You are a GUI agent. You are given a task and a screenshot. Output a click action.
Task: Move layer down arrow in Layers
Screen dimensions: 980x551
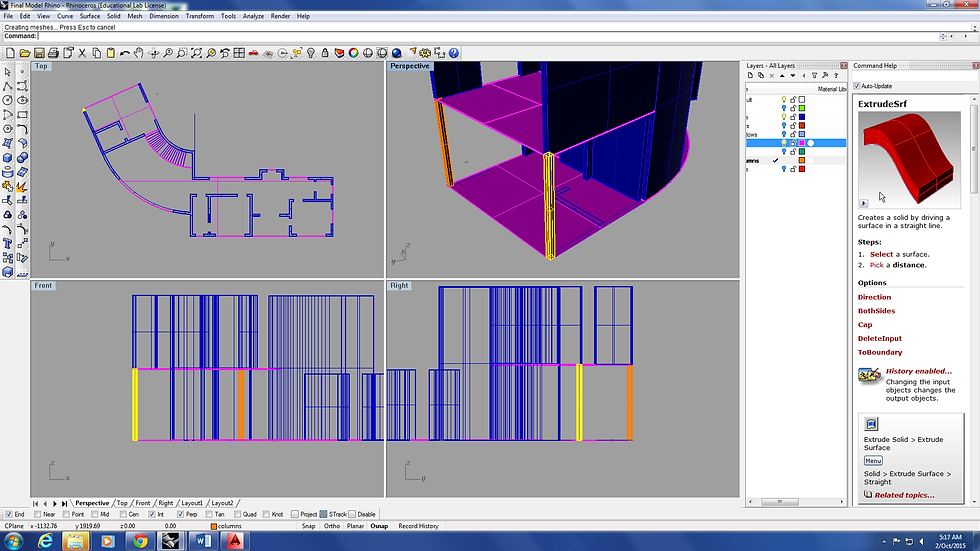792,76
